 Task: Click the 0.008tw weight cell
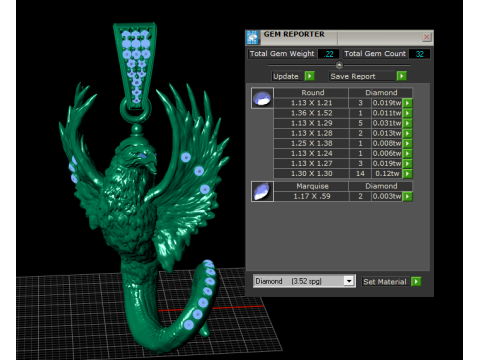coord(387,143)
